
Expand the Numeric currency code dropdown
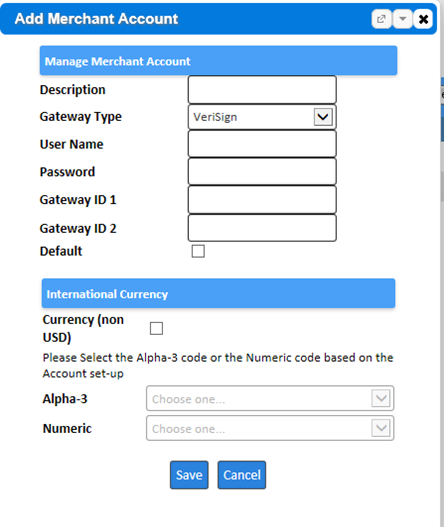pos(381,428)
